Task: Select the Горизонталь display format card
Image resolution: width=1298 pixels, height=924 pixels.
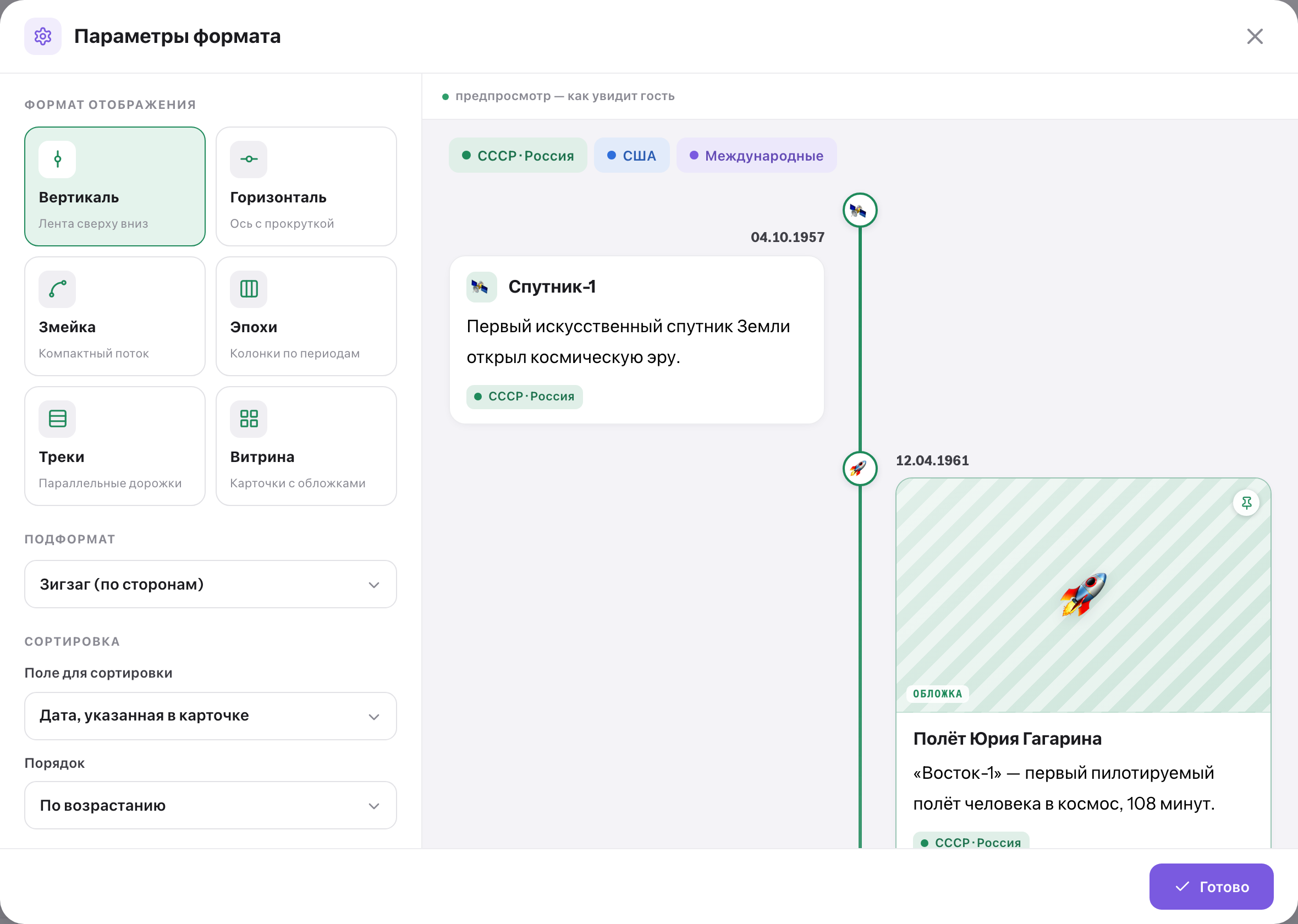Action: point(306,186)
